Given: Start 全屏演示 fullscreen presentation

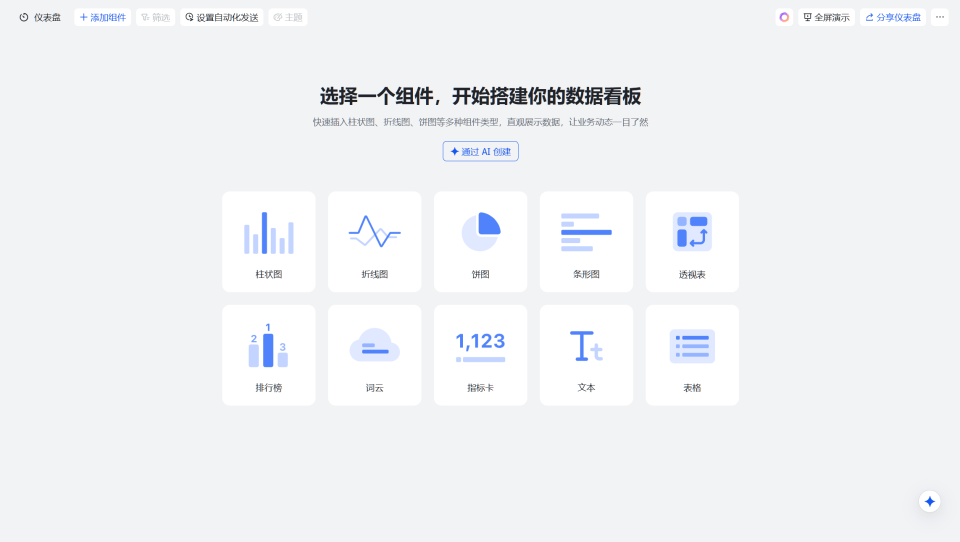Looking at the screenshot, I should pos(826,17).
